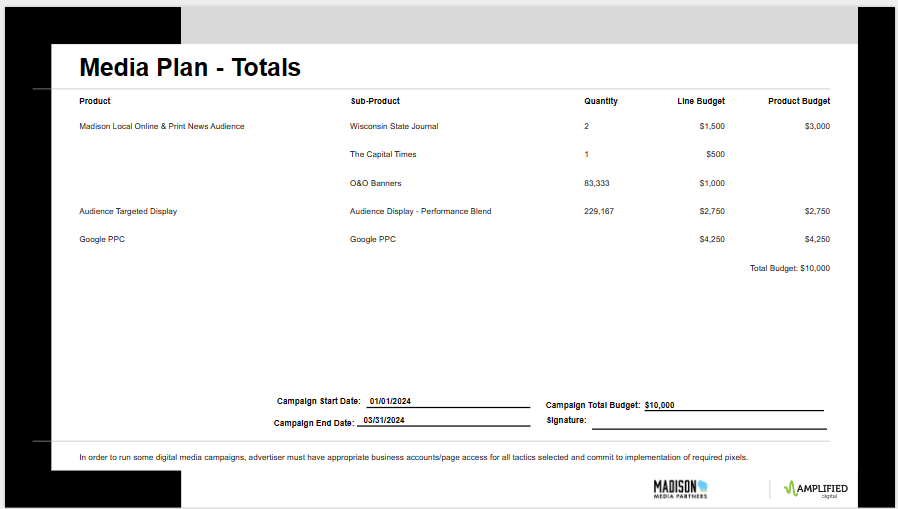Click the Quantity column header
The height and width of the screenshot is (509, 898).
coord(601,101)
